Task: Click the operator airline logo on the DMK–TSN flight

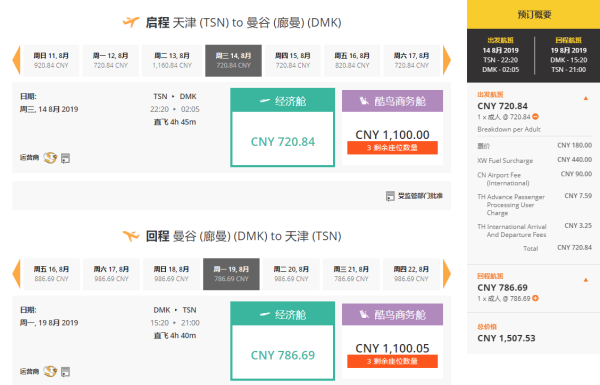Action: 50,371
